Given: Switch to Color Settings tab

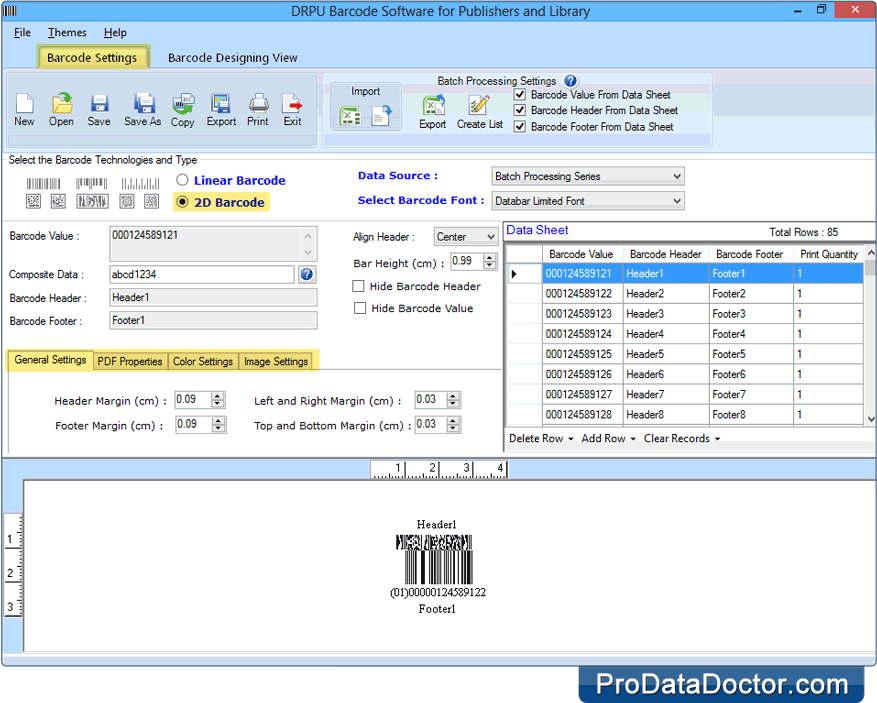Looking at the screenshot, I should tap(202, 361).
